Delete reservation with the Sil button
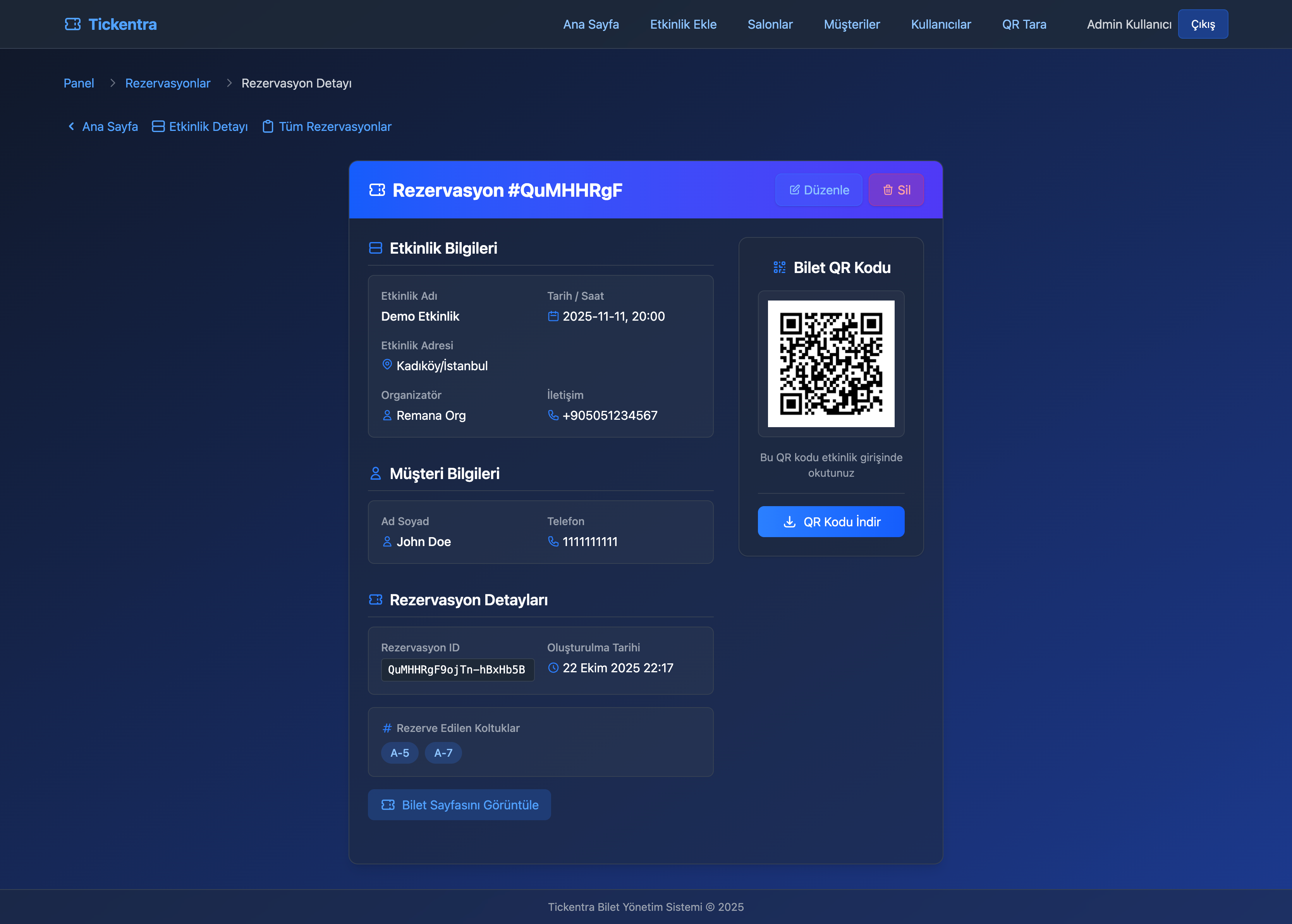 coord(896,190)
